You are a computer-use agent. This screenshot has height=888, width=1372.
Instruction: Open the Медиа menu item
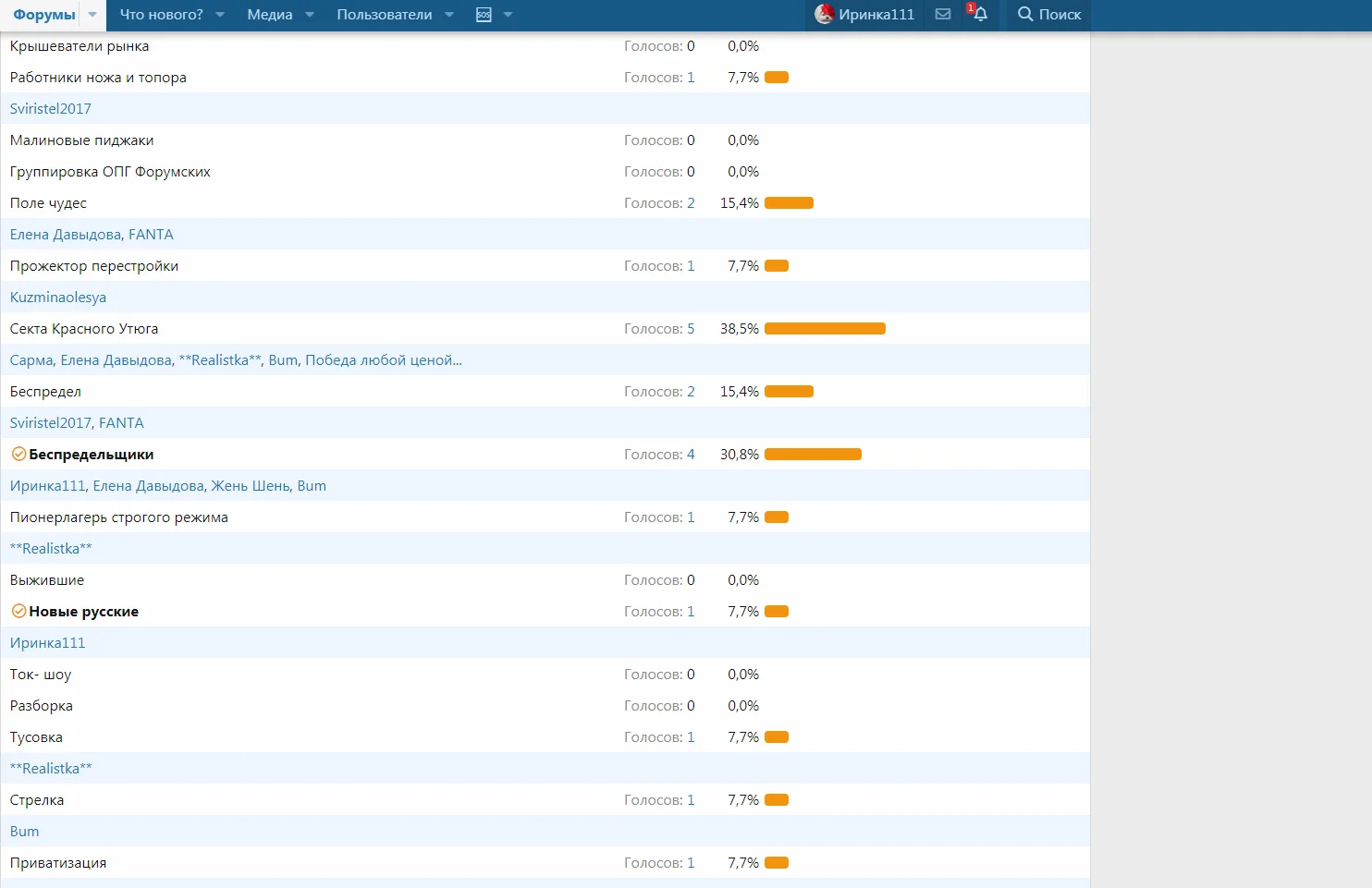point(270,15)
